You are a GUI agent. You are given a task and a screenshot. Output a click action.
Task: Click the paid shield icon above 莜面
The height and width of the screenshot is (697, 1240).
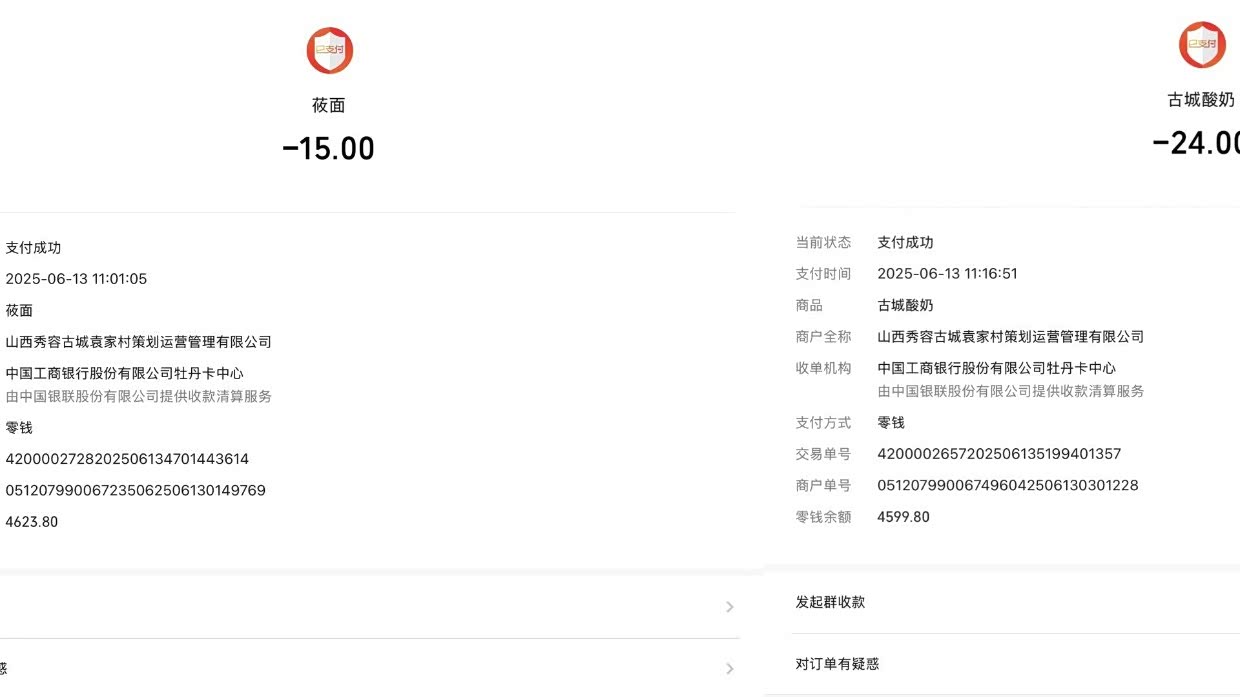click(x=329, y=51)
